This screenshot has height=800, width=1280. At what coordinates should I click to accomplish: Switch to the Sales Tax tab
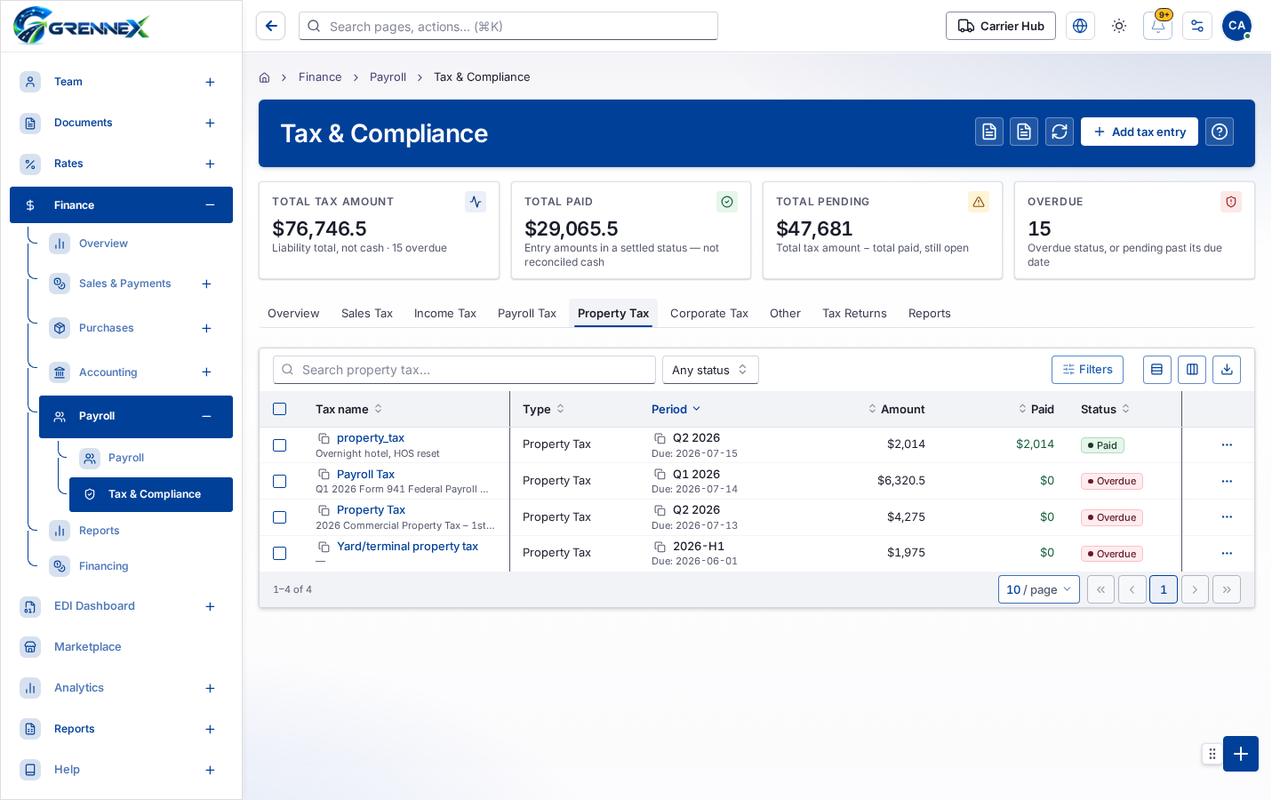tap(367, 313)
